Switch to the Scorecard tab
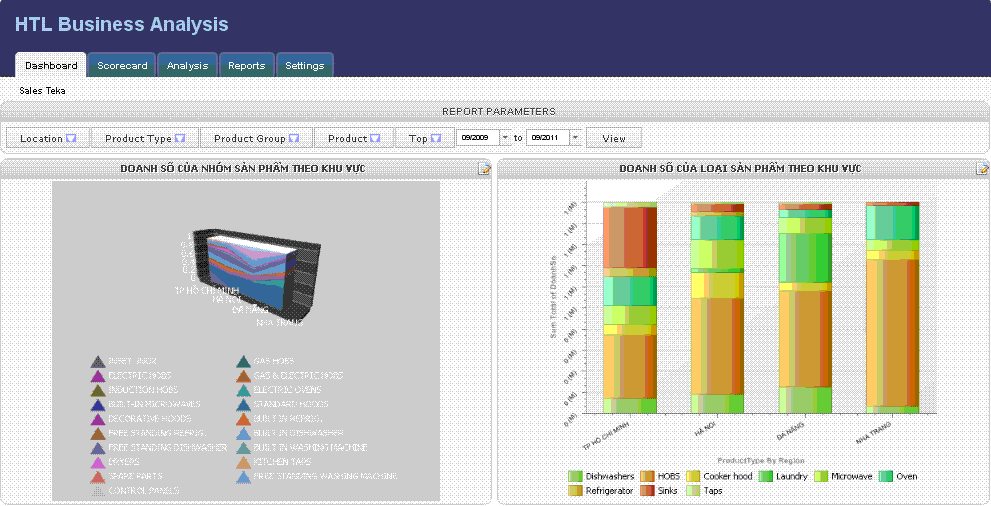 pos(122,66)
